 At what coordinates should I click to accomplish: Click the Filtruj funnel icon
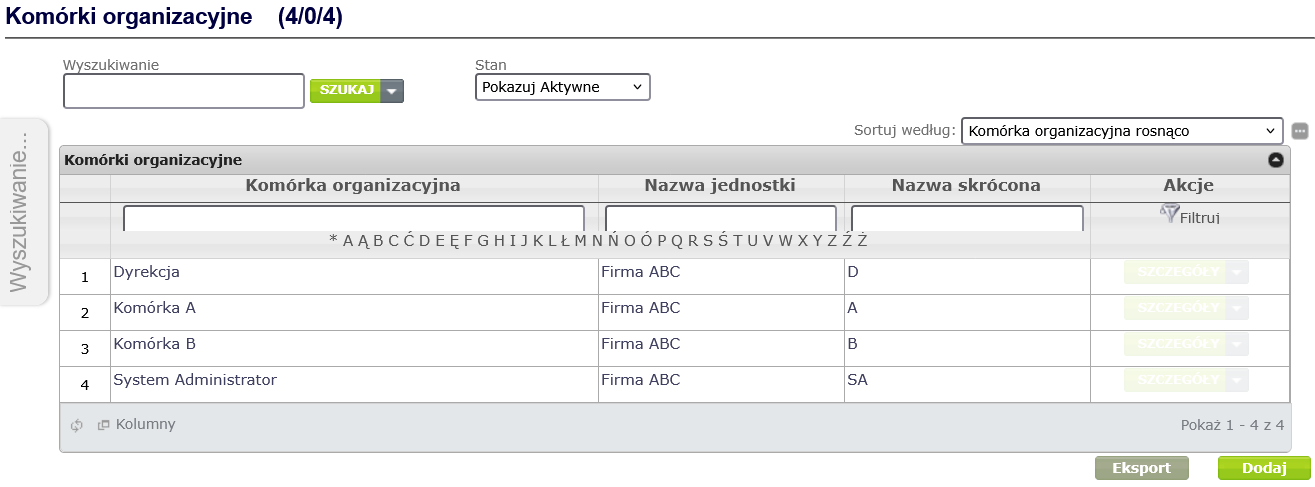pyautogui.click(x=1170, y=213)
